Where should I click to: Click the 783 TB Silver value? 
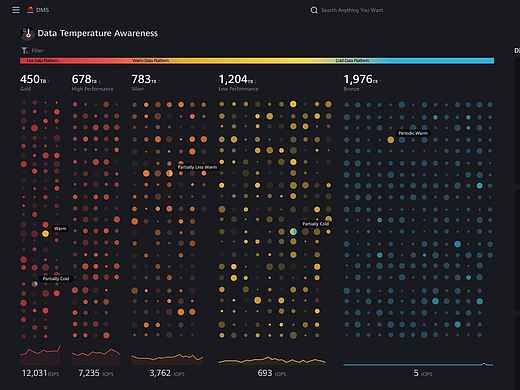coord(144,79)
